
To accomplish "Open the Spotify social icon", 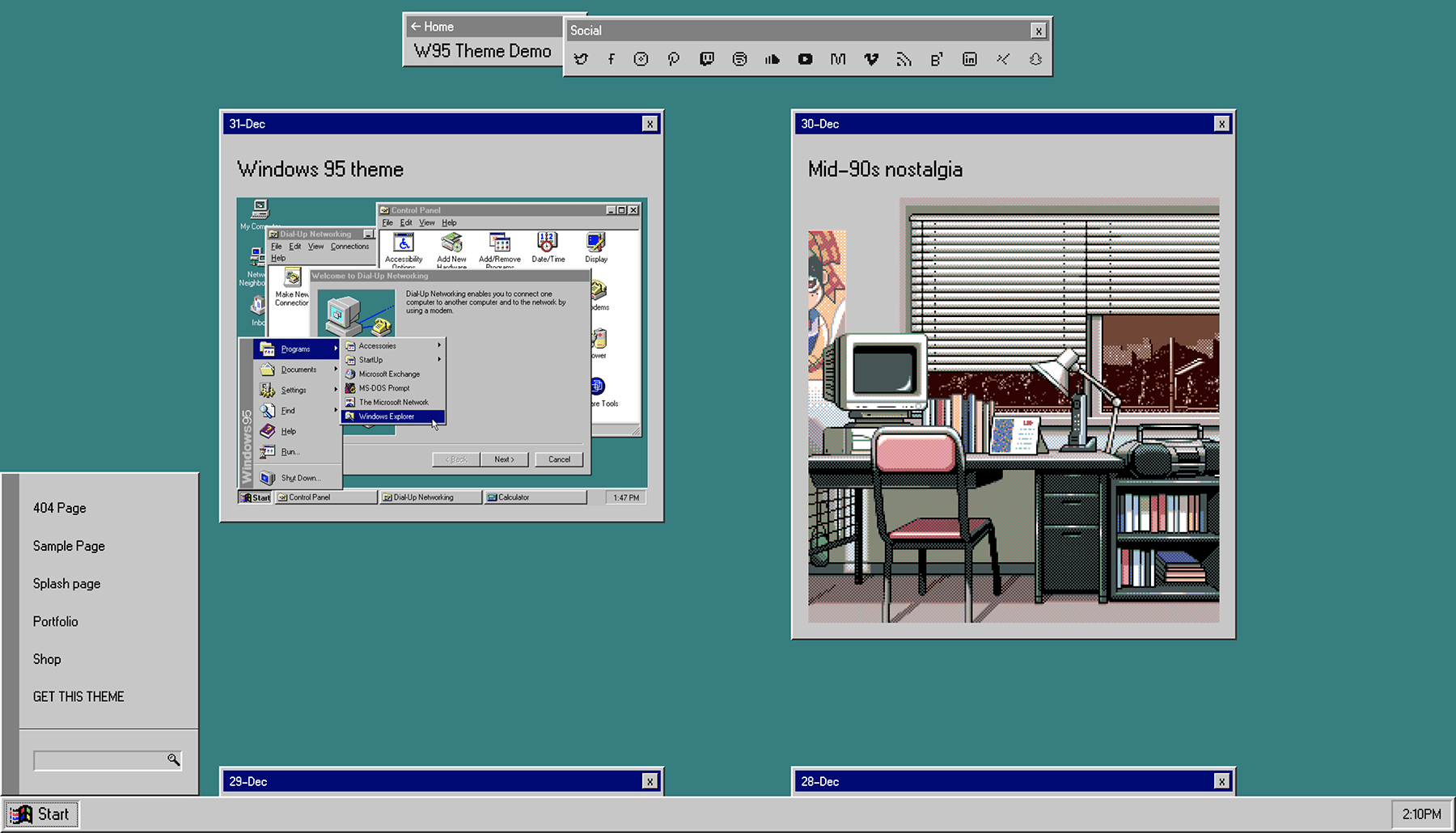I will point(739,59).
